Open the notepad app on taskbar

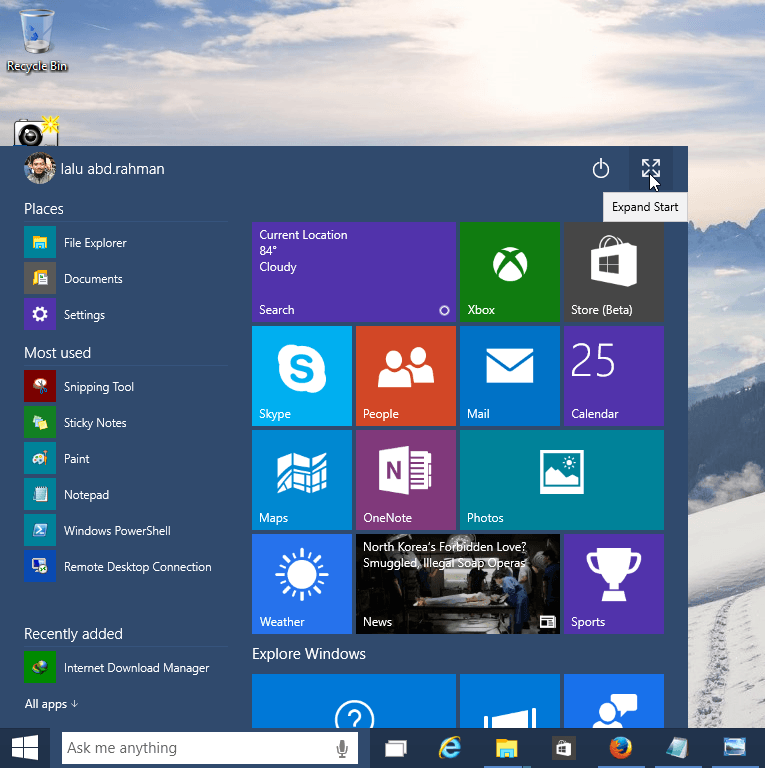point(678,748)
